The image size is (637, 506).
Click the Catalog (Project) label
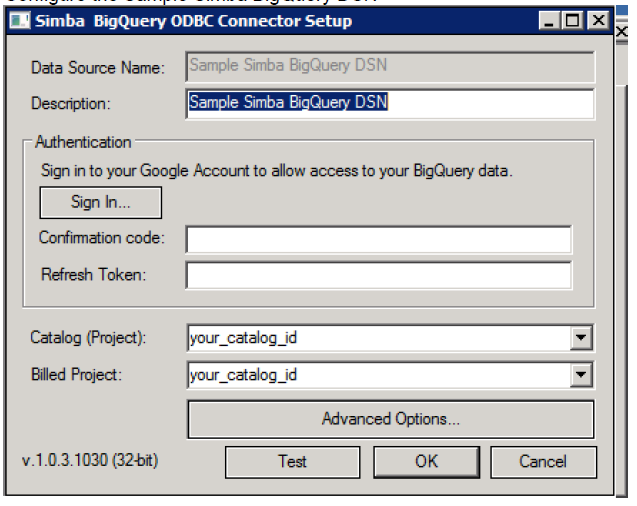[x=88, y=337]
